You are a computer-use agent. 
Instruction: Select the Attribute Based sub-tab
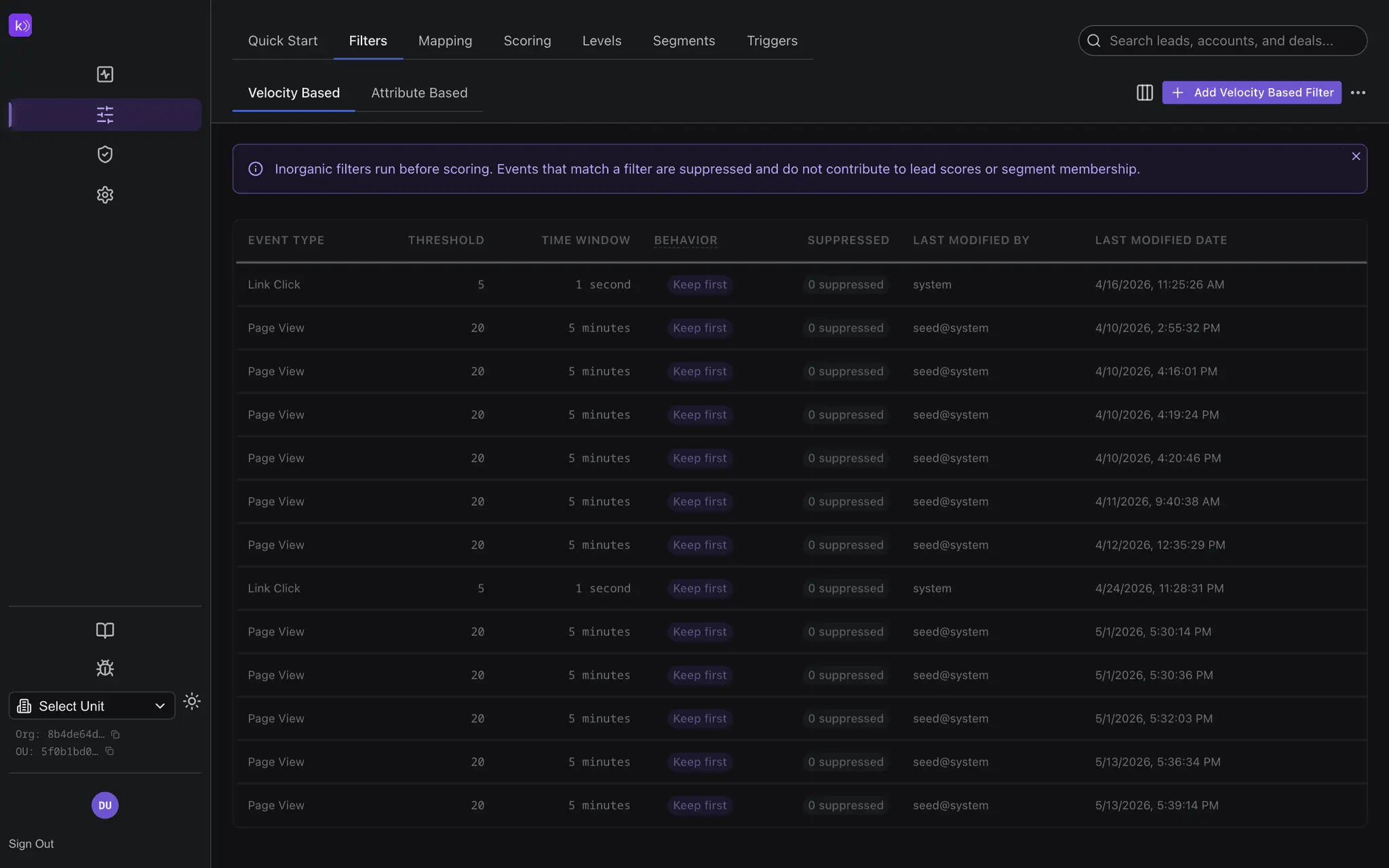[419, 93]
